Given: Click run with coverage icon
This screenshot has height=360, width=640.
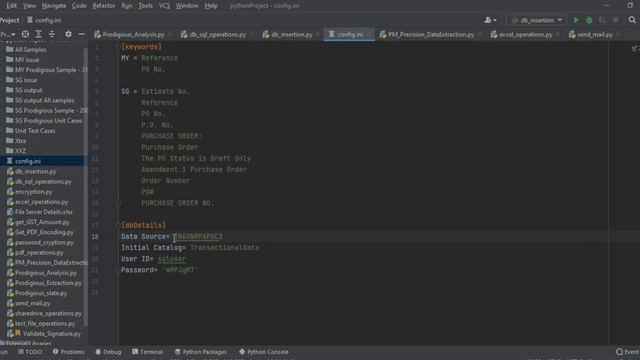Looking at the screenshot, I should pos(602,20).
